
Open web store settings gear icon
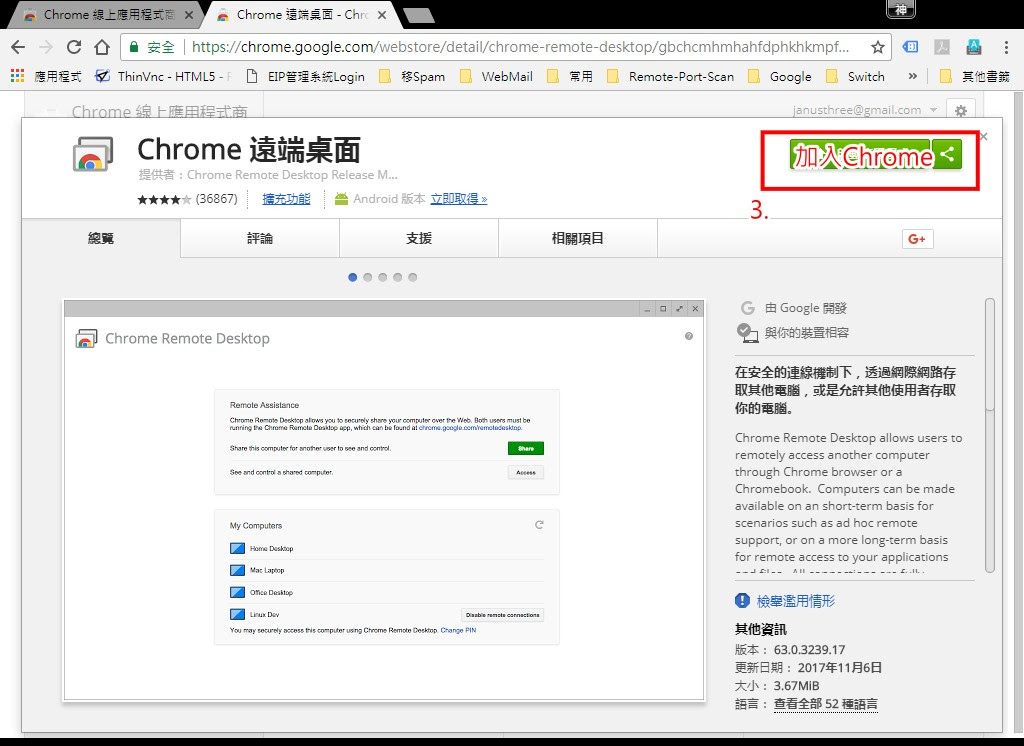point(960,110)
